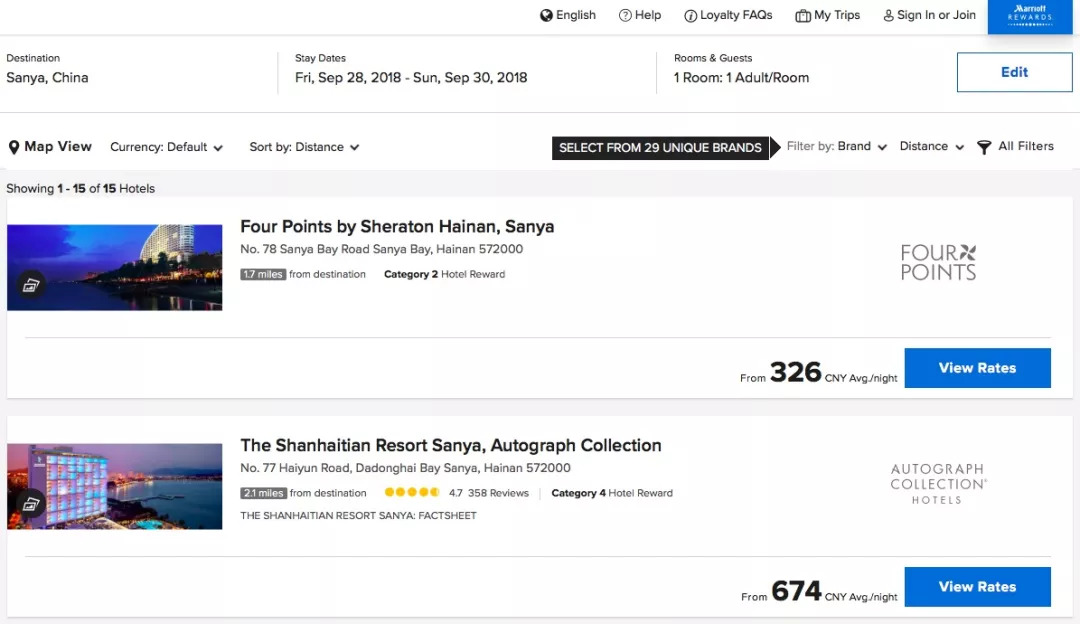Open Shanhaitian Resort Factsheet link
1080x624 pixels.
coord(358,516)
